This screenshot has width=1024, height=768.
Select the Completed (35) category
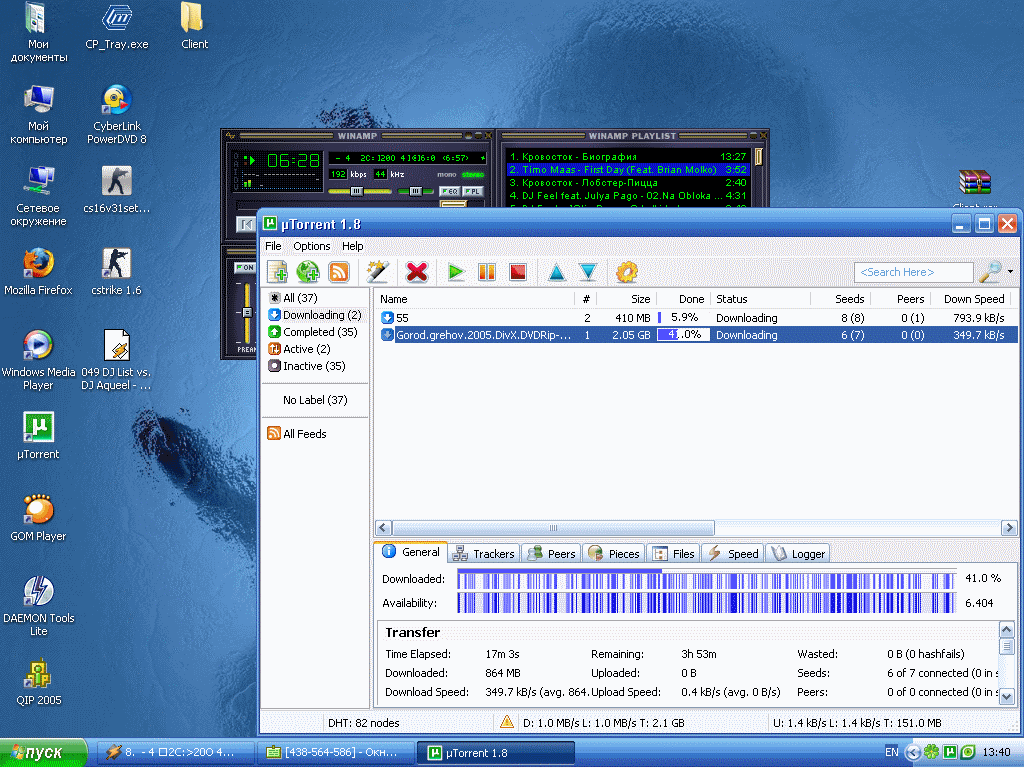click(313, 332)
